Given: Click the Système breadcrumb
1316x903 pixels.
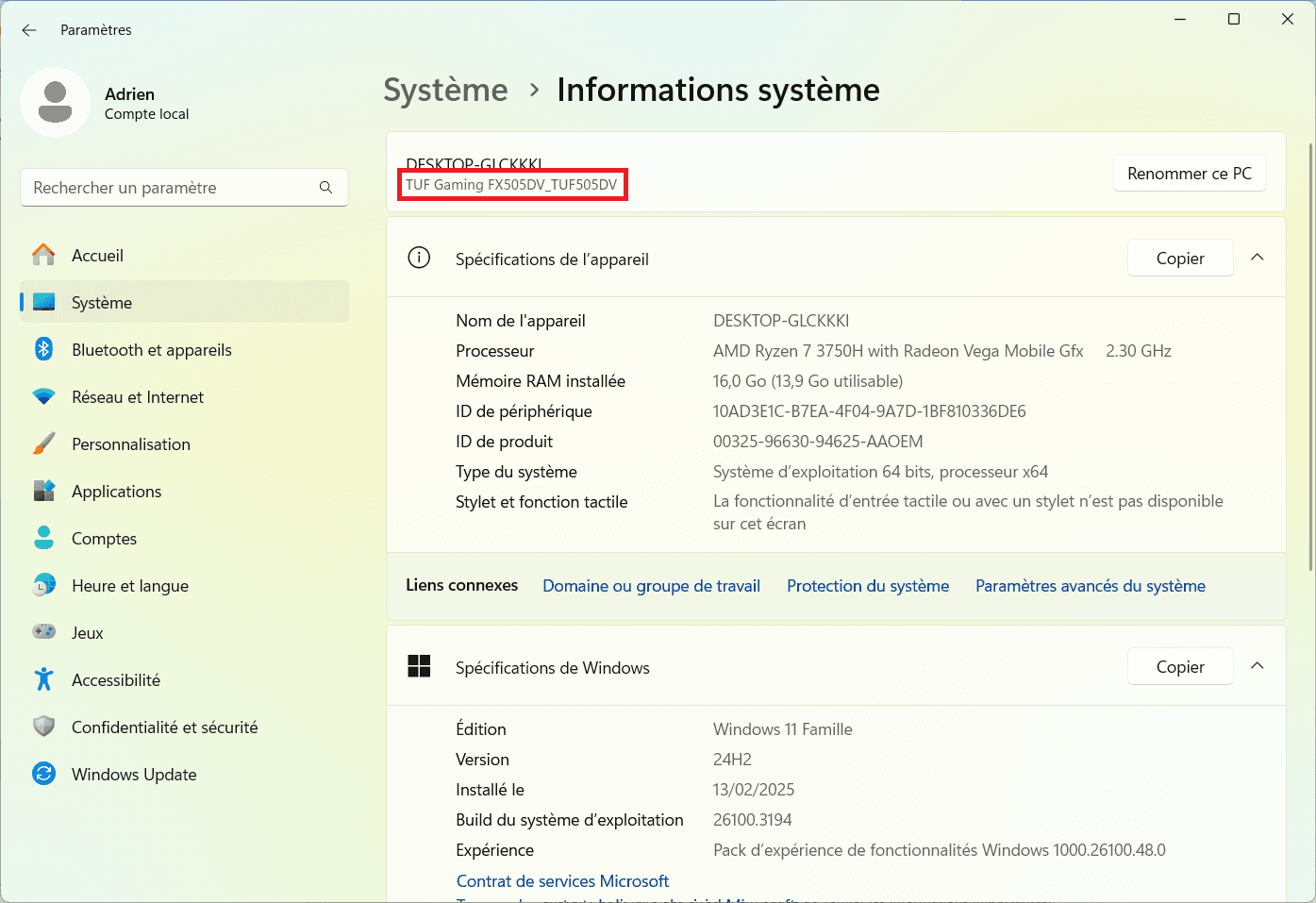Looking at the screenshot, I should pyautogui.click(x=445, y=90).
